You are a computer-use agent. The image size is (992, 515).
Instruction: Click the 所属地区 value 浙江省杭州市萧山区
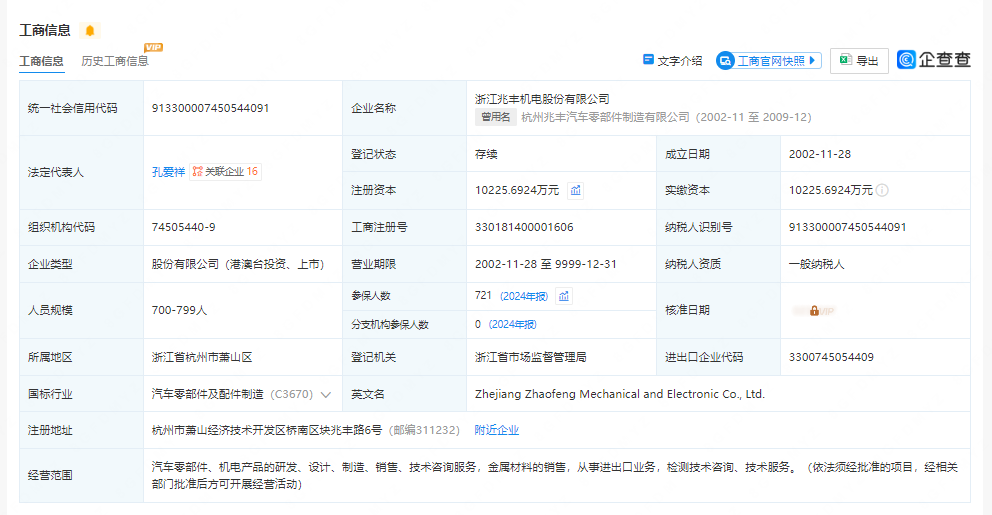pyautogui.click(x=202, y=357)
